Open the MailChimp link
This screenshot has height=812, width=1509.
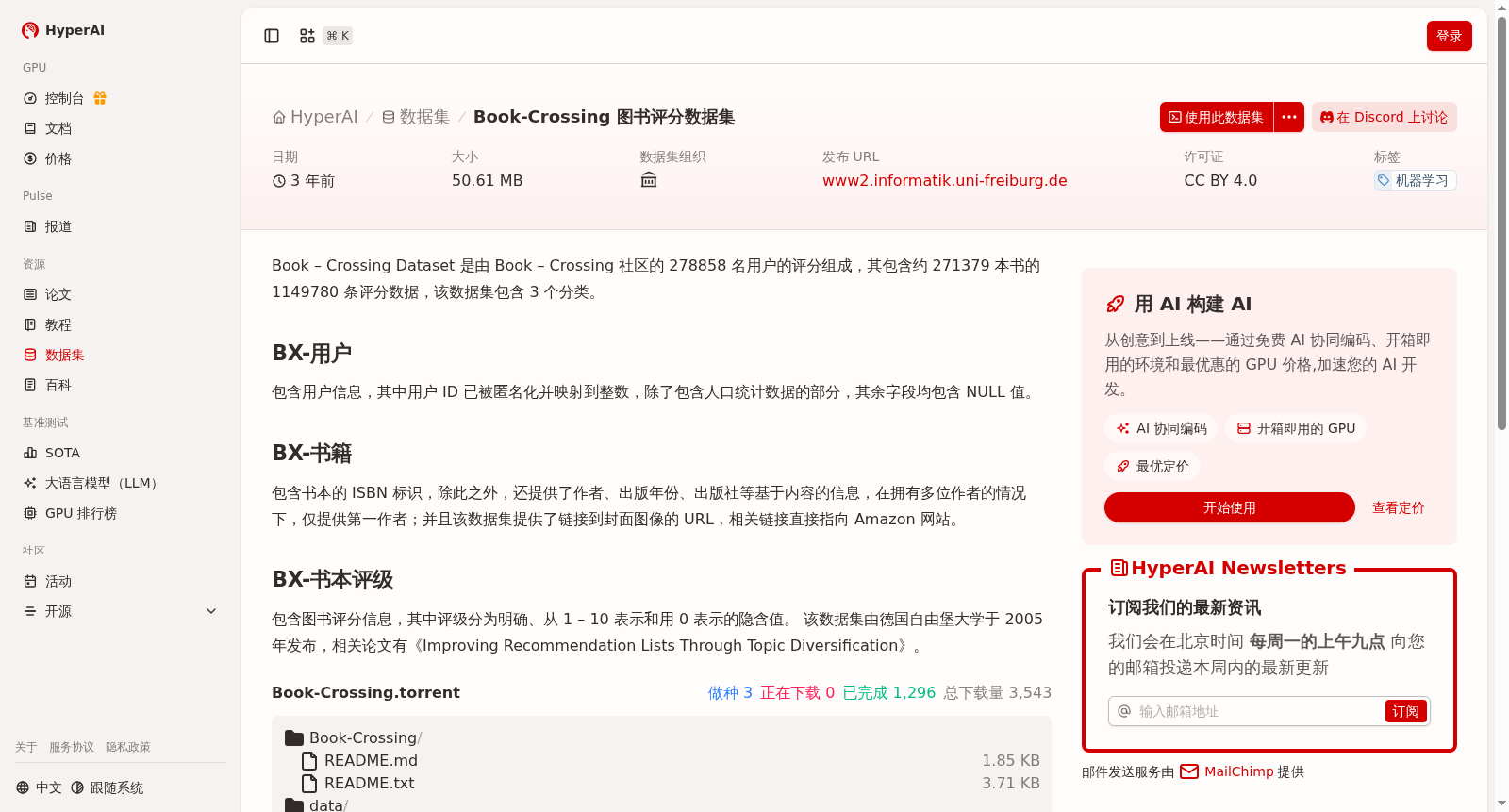tap(1239, 771)
